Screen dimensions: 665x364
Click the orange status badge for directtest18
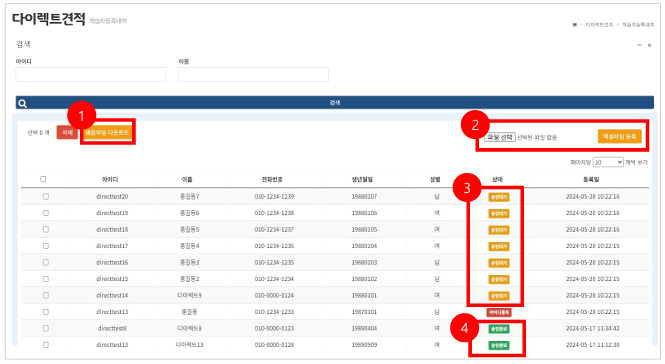pos(499,230)
